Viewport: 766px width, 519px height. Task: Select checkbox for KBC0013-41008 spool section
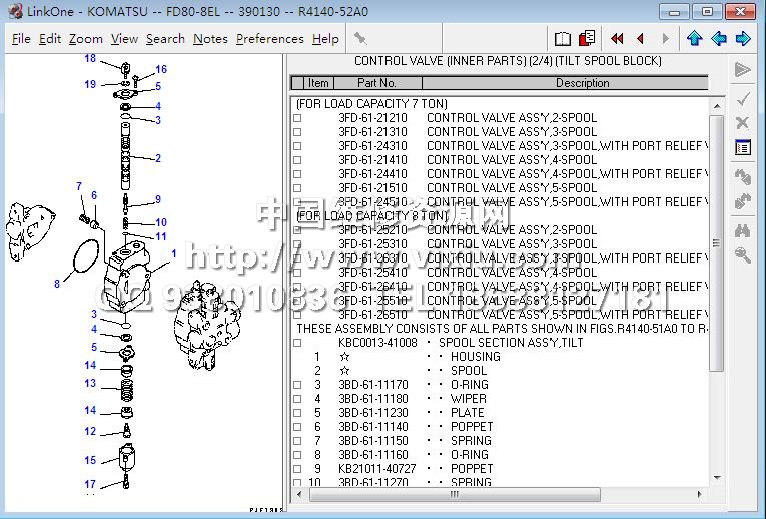coord(297,343)
